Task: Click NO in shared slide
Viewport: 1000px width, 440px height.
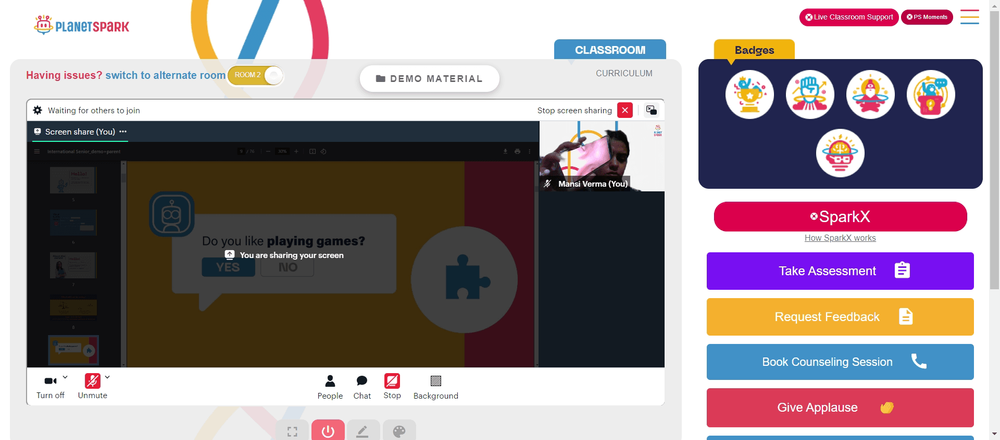Action: (288, 267)
